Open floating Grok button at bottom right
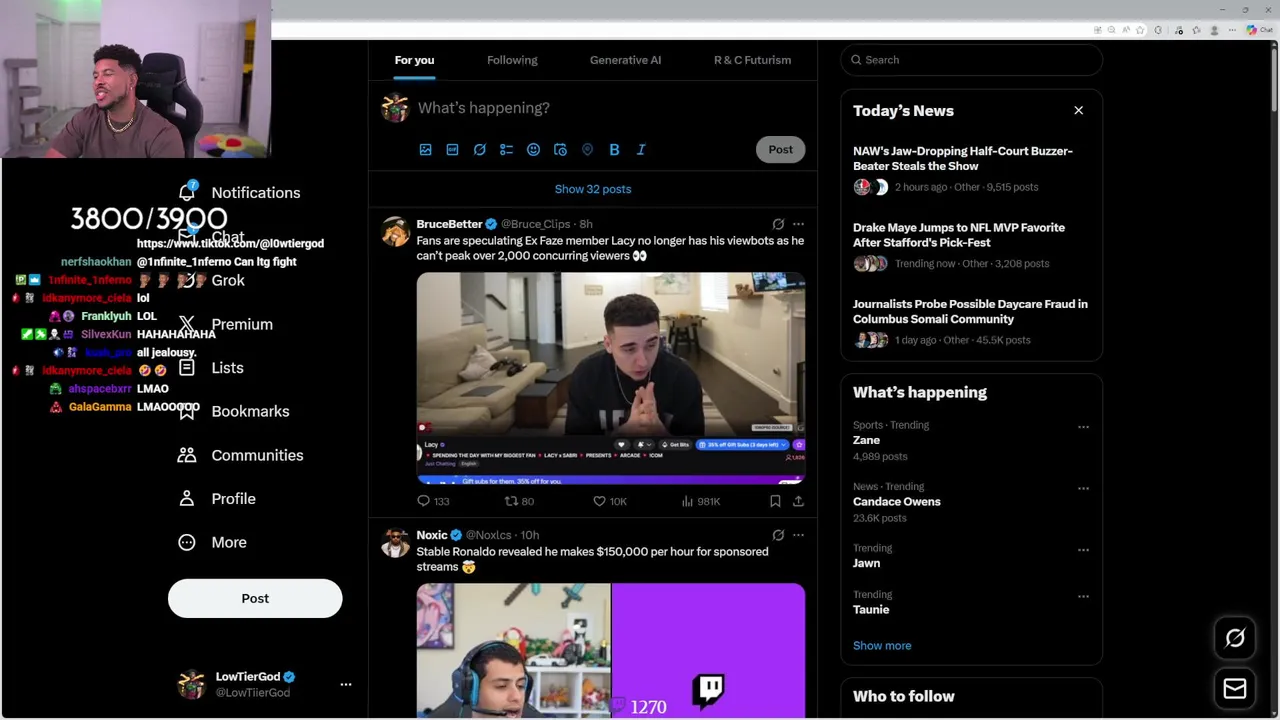The height and width of the screenshot is (720, 1280). [1235, 638]
